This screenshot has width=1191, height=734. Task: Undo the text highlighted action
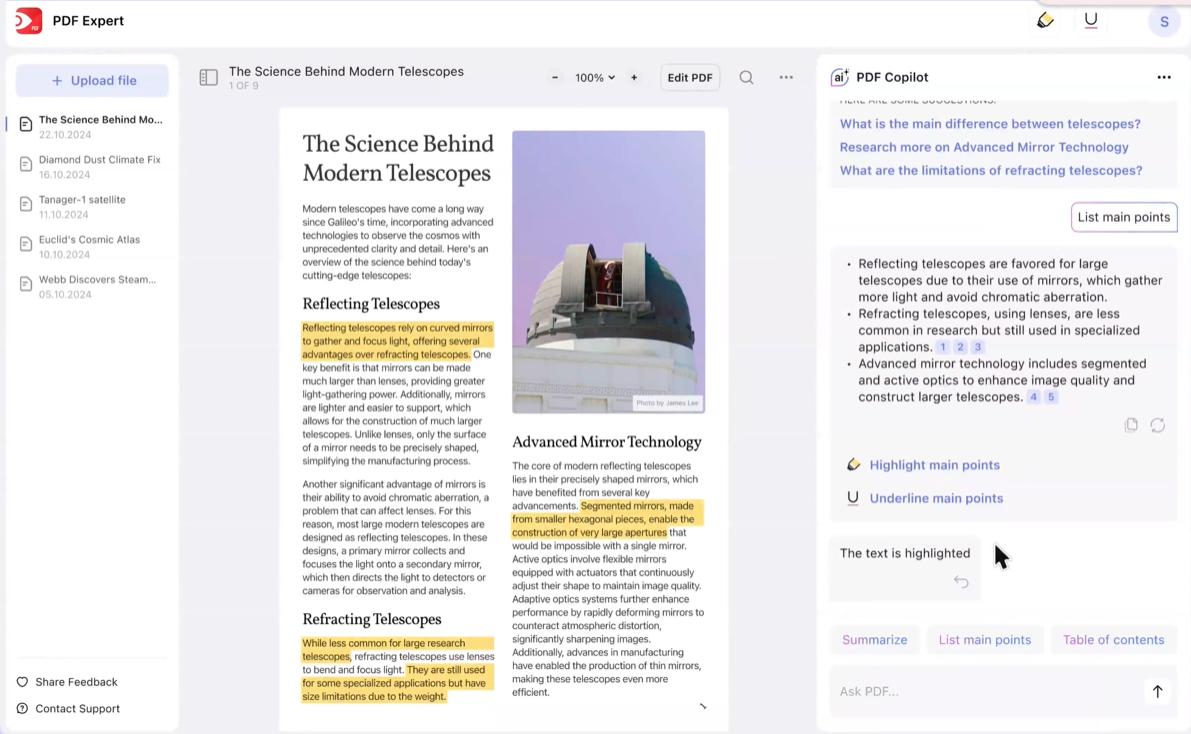pyautogui.click(x=961, y=582)
